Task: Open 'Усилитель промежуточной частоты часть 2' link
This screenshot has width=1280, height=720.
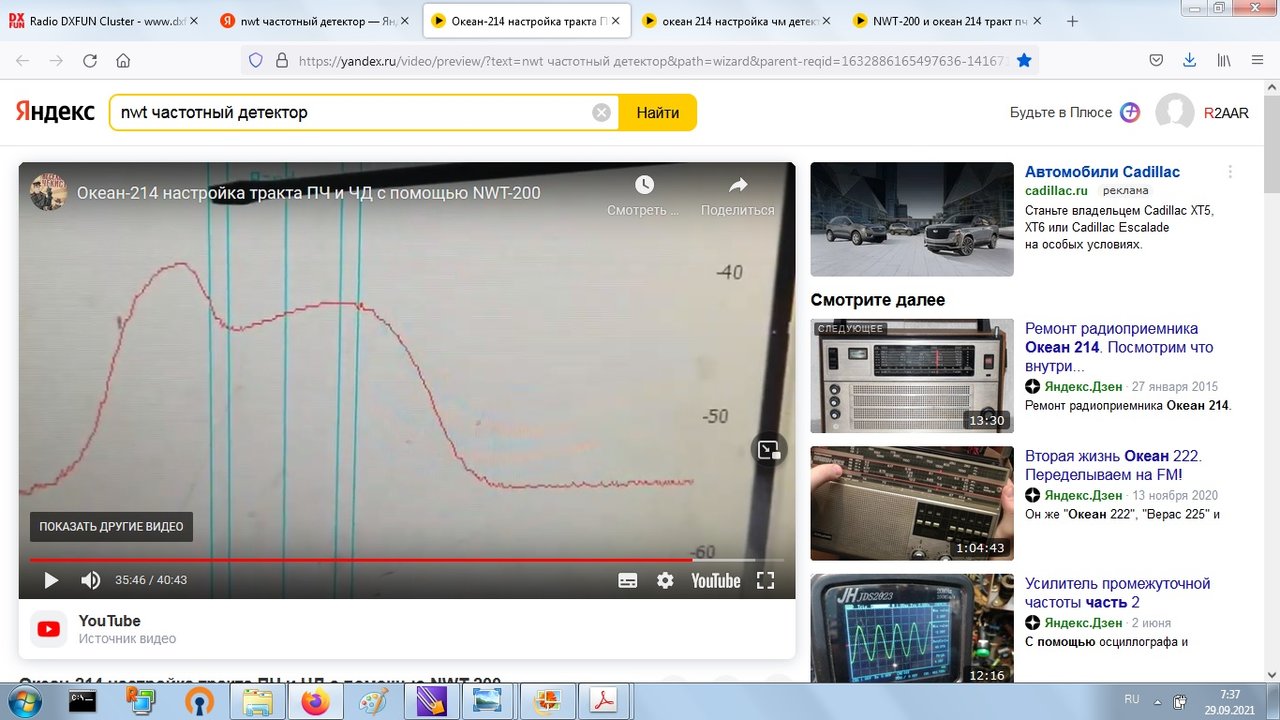Action: [x=1118, y=592]
